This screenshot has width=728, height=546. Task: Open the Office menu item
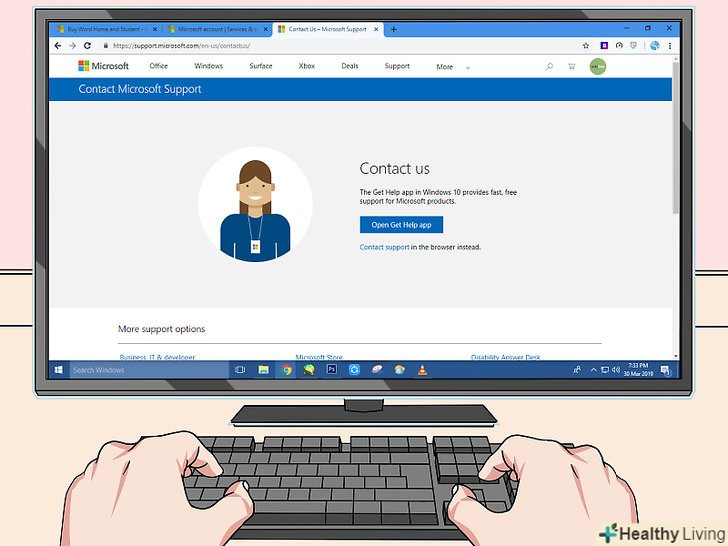(159, 66)
